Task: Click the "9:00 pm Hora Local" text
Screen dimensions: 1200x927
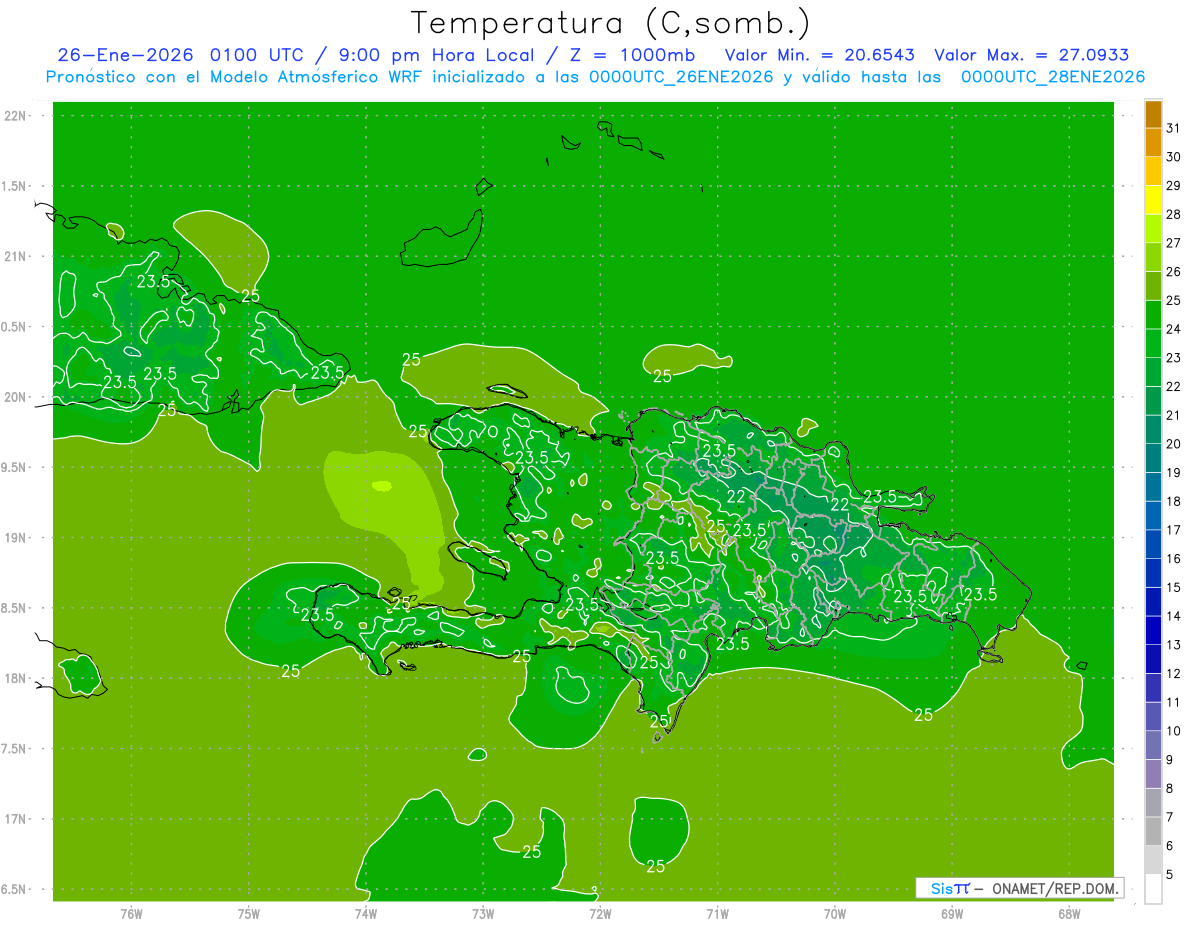Action: pyautogui.click(x=435, y=55)
